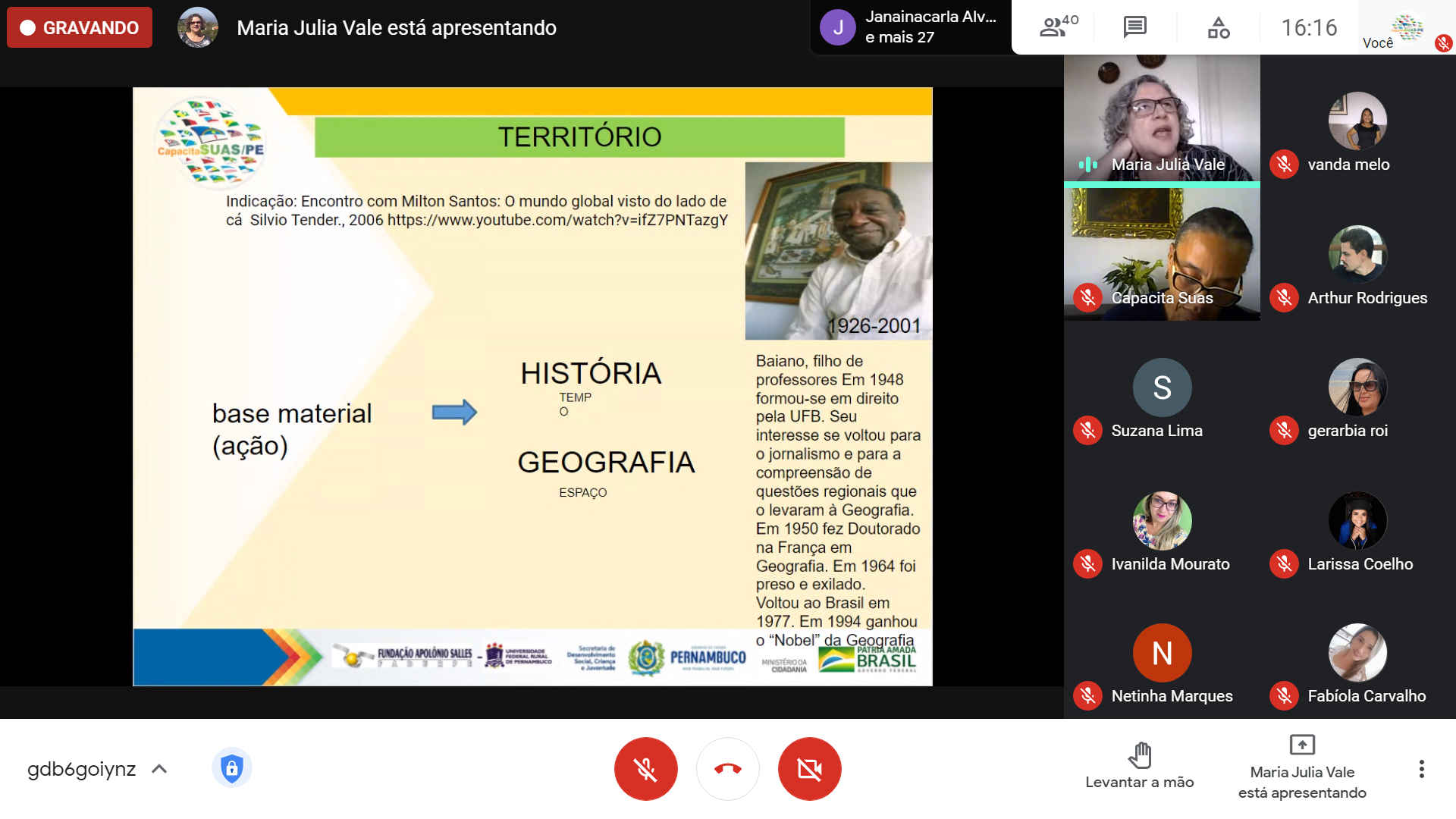Image resolution: width=1456 pixels, height=819 pixels.
Task: Click the GRAVANDO recording indicator
Action: click(80, 28)
